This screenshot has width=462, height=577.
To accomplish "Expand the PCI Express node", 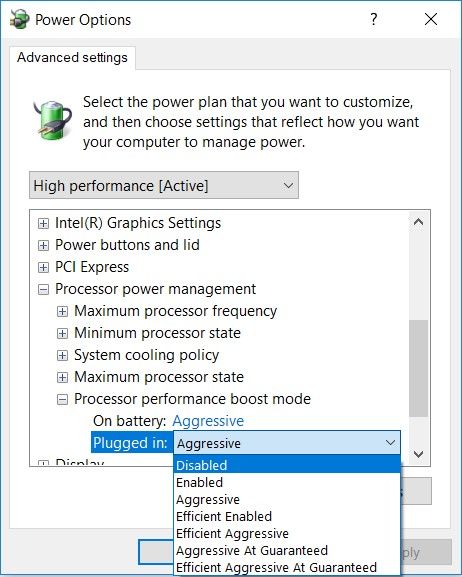I will tap(43, 268).
